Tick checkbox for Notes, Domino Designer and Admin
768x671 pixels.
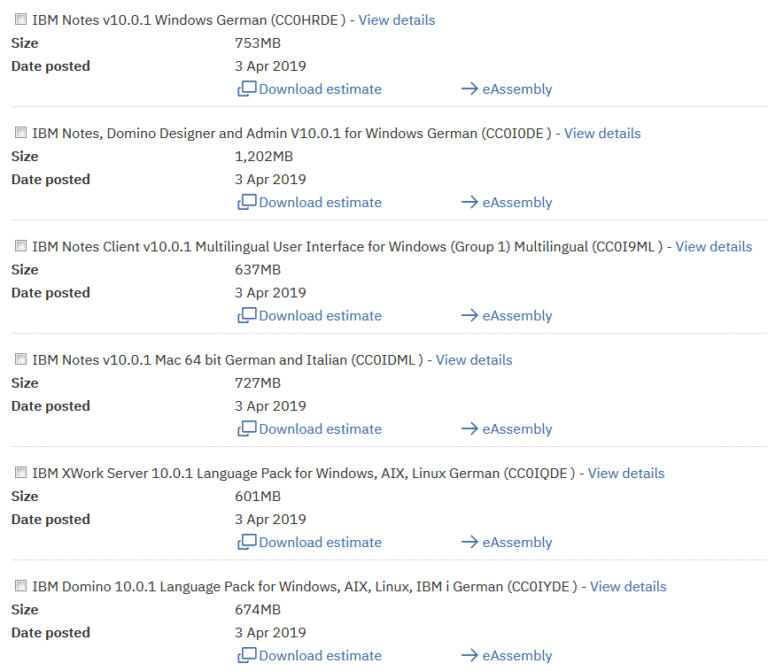pos(21,132)
